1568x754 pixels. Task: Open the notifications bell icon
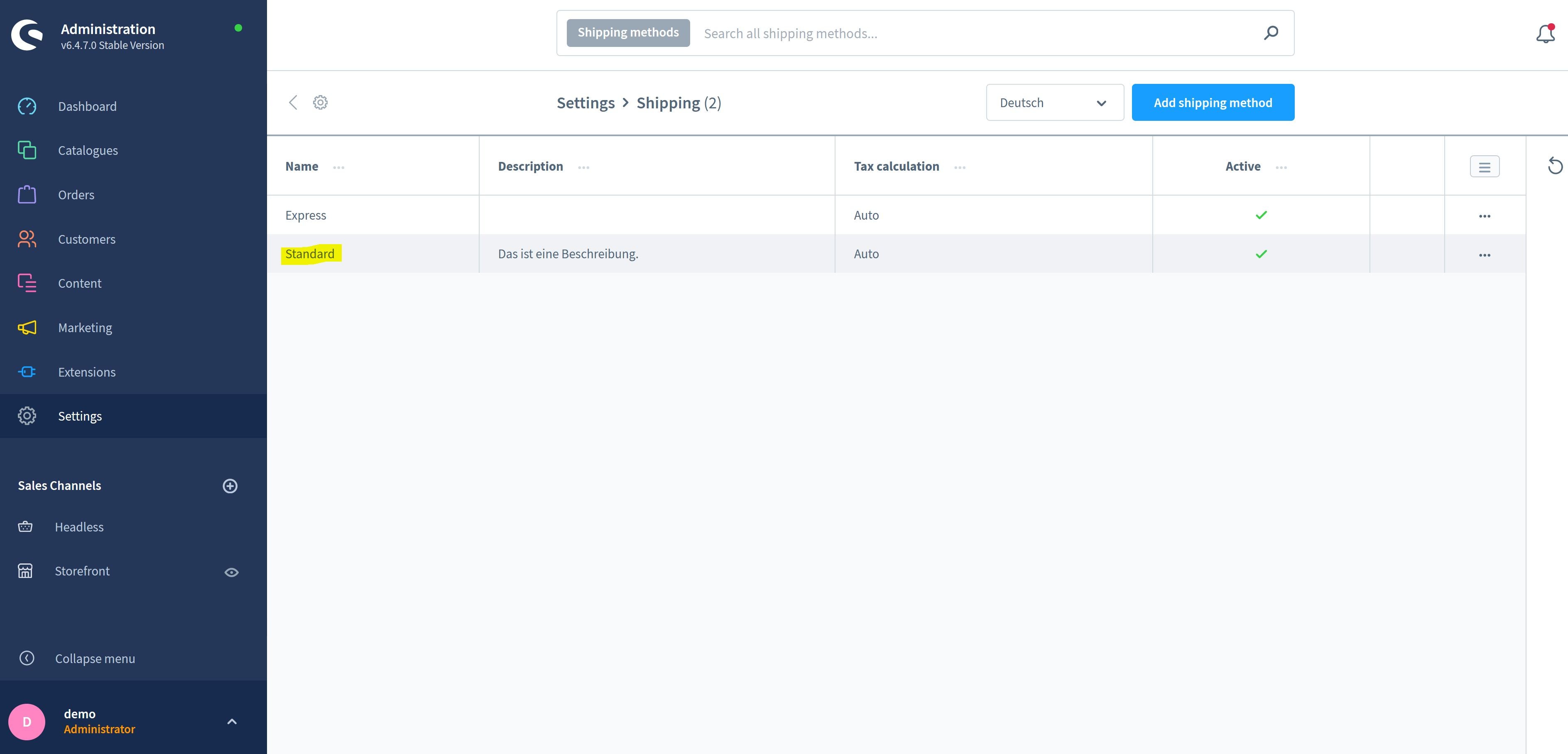pos(1546,34)
